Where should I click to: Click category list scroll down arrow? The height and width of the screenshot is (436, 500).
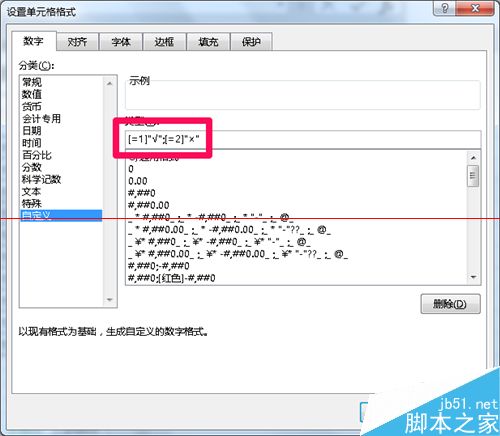[109, 300]
